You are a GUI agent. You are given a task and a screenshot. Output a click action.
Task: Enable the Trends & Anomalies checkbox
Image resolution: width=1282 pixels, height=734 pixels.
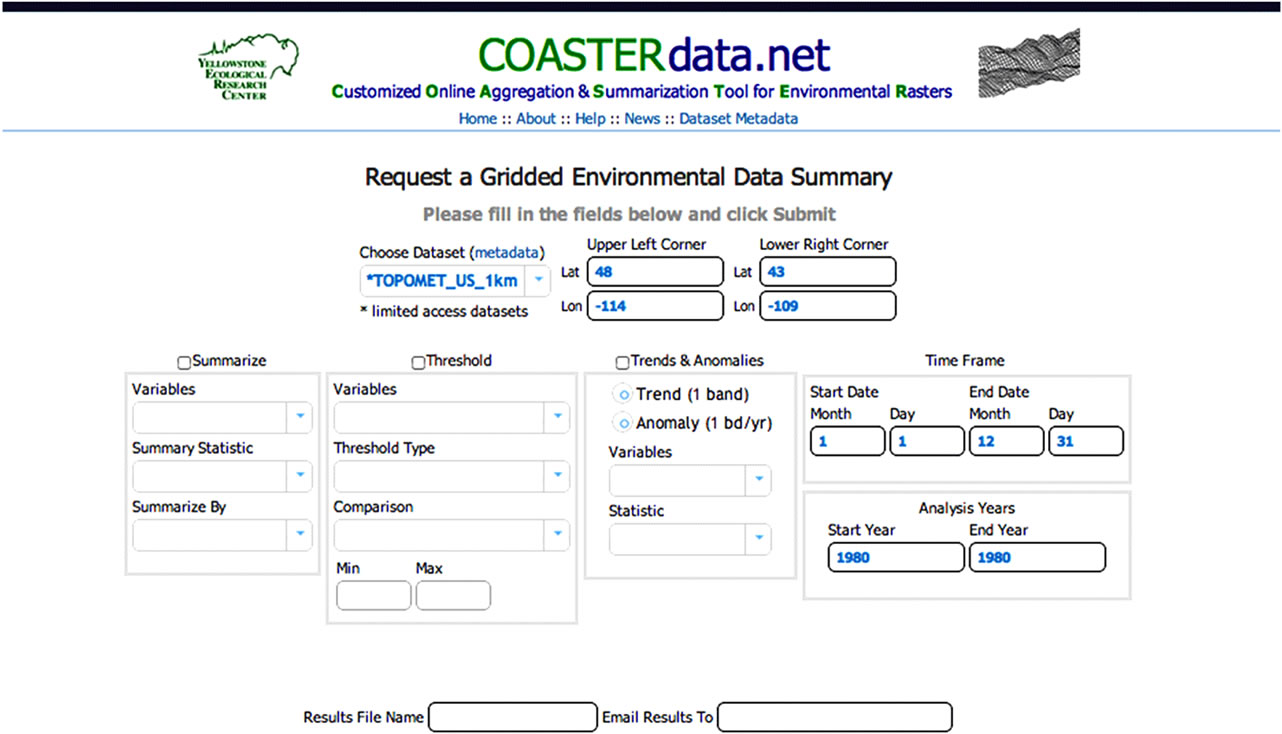point(622,362)
